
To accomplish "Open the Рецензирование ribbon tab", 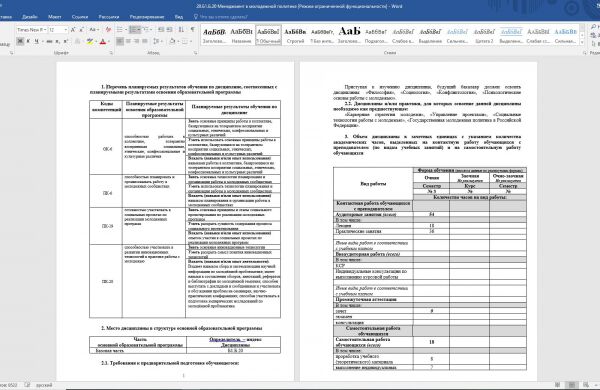I will [x=147, y=17].
